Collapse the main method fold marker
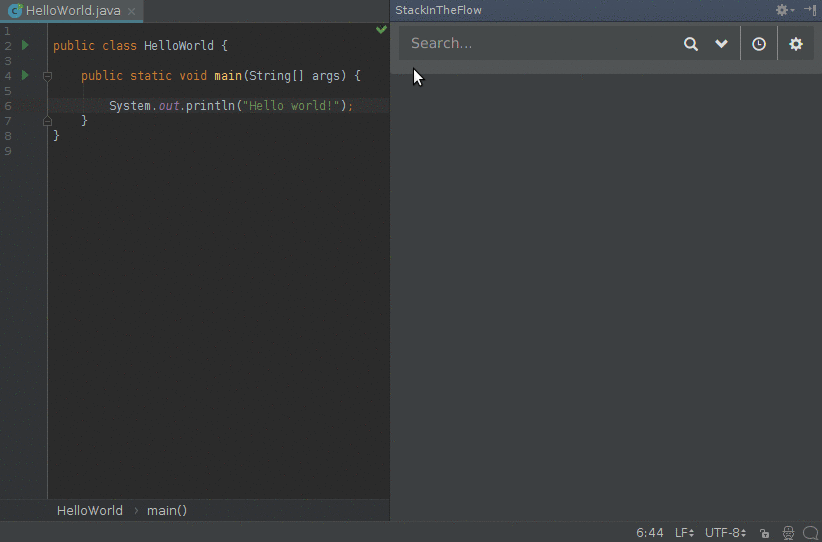 [47, 77]
